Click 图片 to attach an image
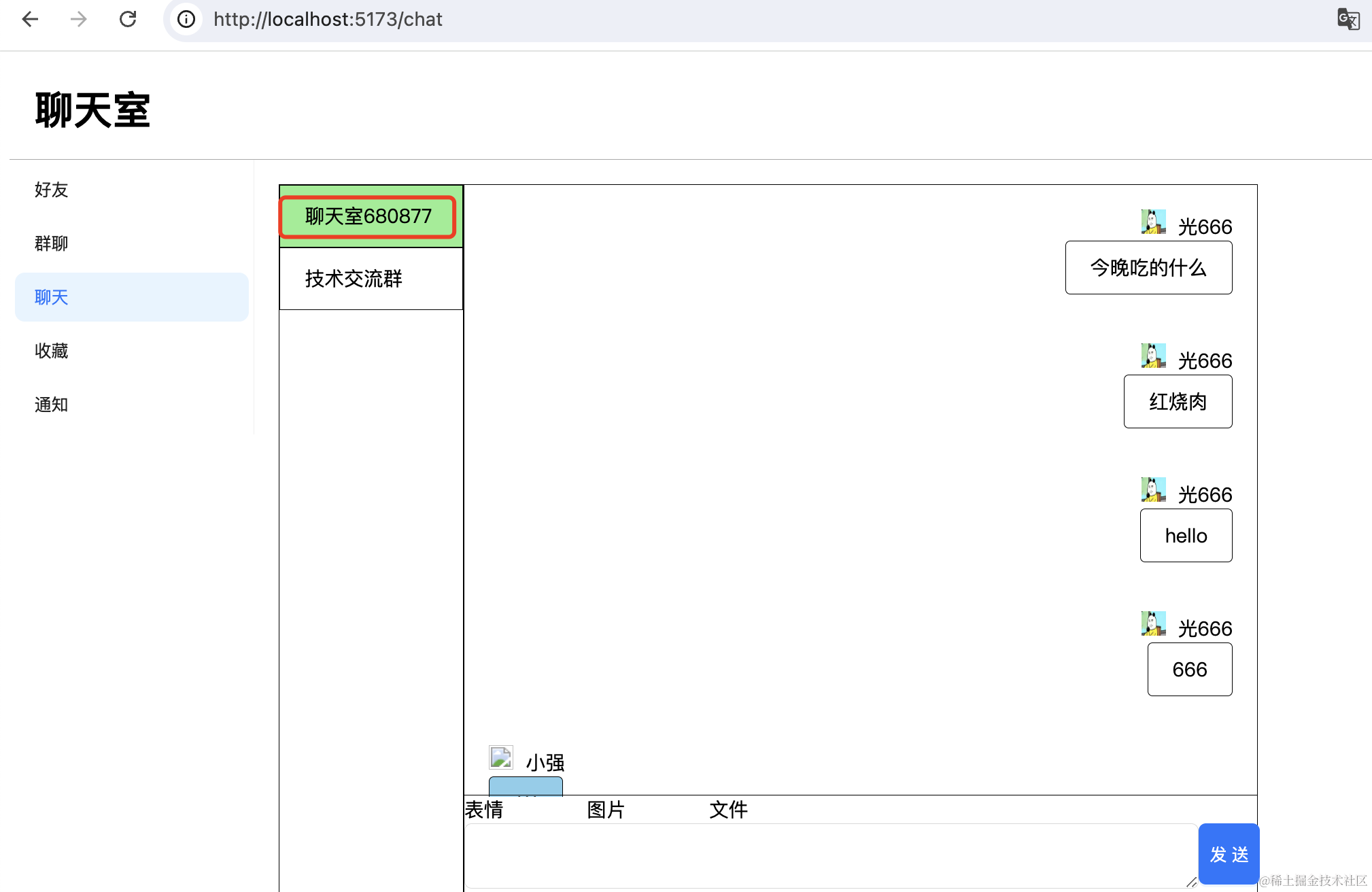The width and height of the screenshot is (1372, 892). tap(606, 810)
